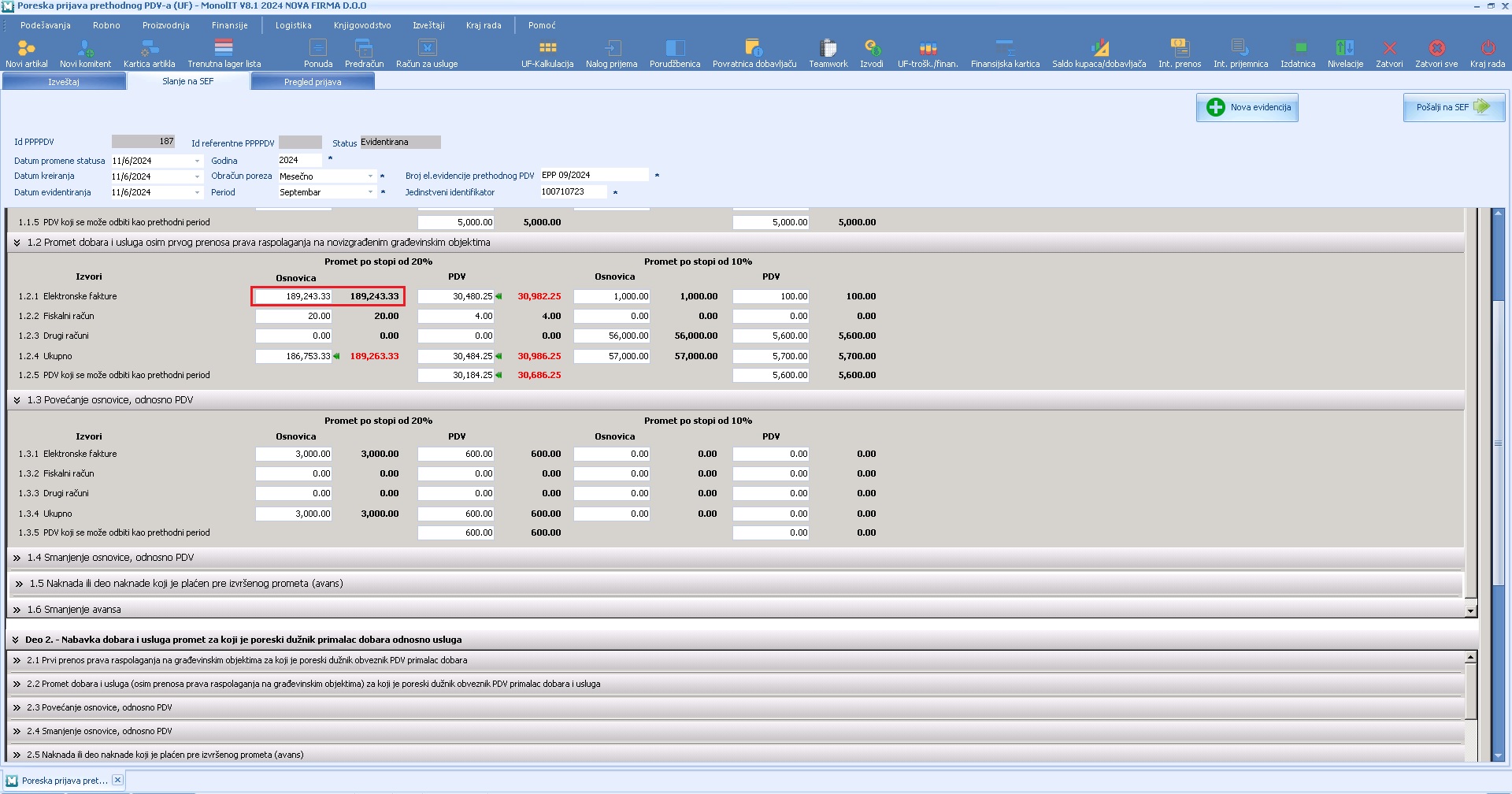Image resolution: width=1512 pixels, height=794 pixels.
Task: Open the Datum evidentiranja date dropdown
Action: coord(197,192)
